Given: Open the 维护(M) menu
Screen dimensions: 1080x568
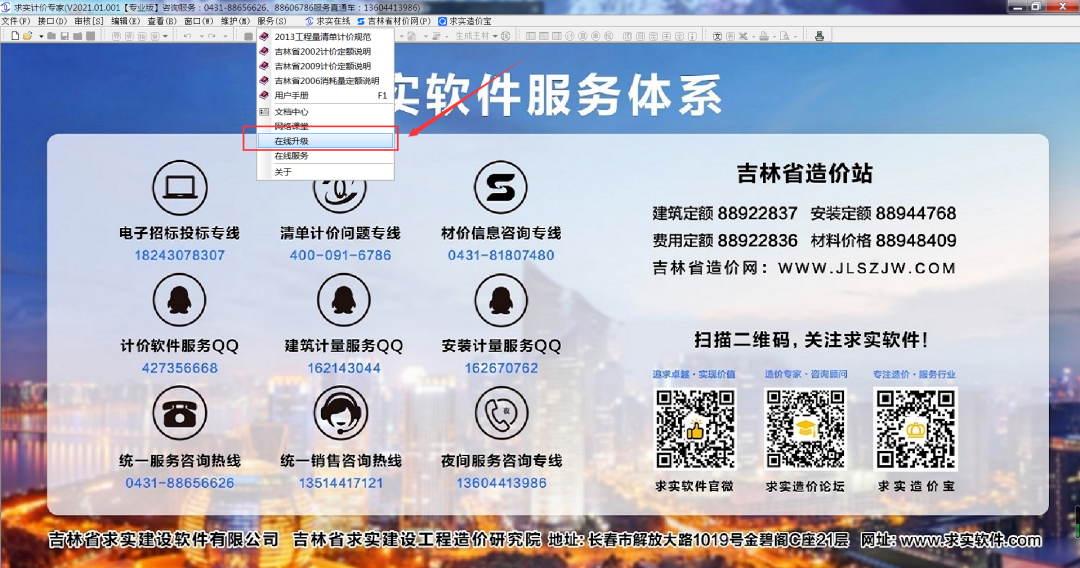Looking at the screenshot, I should 236,21.
